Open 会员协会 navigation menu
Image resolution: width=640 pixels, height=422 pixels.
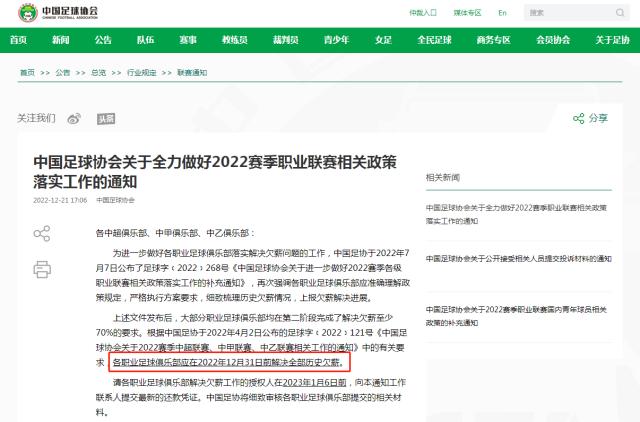click(553, 40)
